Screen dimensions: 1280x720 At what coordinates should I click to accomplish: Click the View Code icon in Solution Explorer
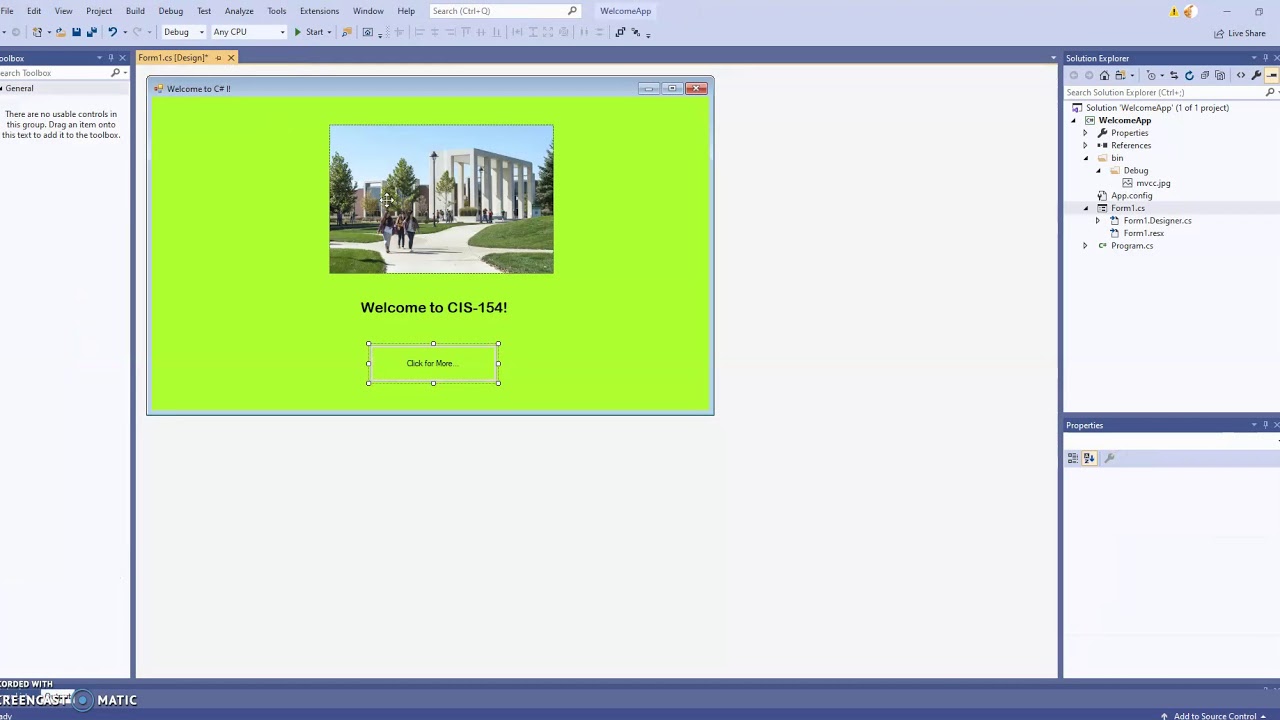1241,75
